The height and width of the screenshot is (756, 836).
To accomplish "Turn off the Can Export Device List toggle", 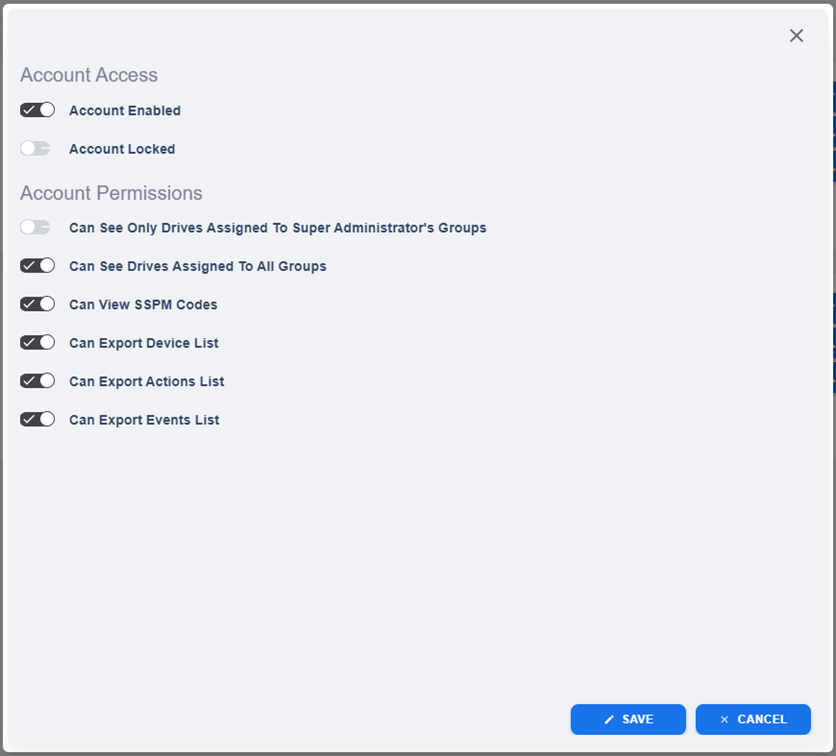I will pyautogui.click(x=37, y=343).
